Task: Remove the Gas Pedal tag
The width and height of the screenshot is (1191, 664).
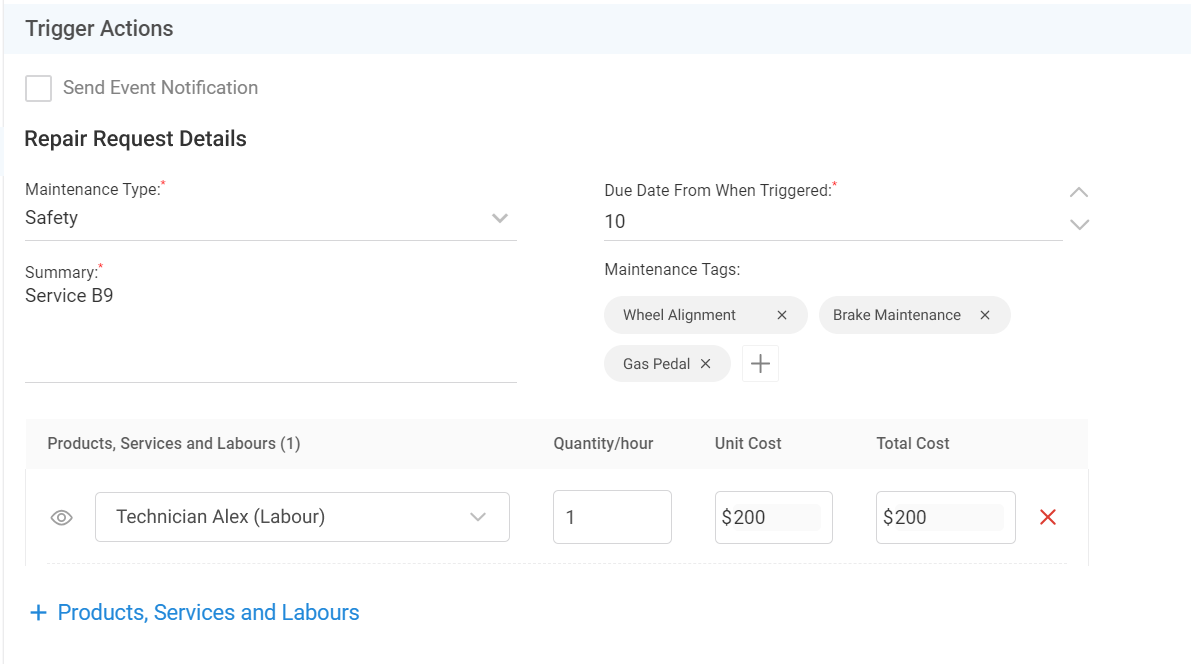Action: pyautogui.click(x=705, y=364)
